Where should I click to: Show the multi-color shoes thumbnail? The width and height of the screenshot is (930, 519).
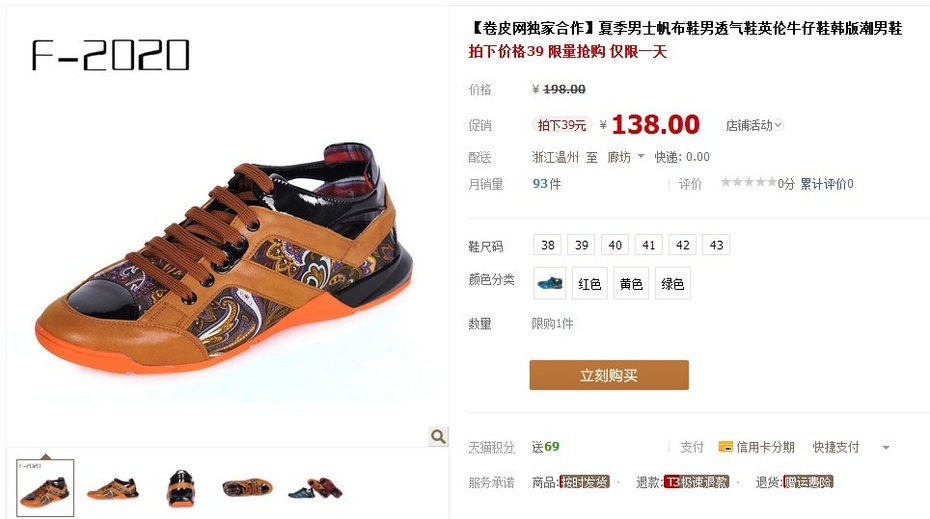[x=316, y=488]
